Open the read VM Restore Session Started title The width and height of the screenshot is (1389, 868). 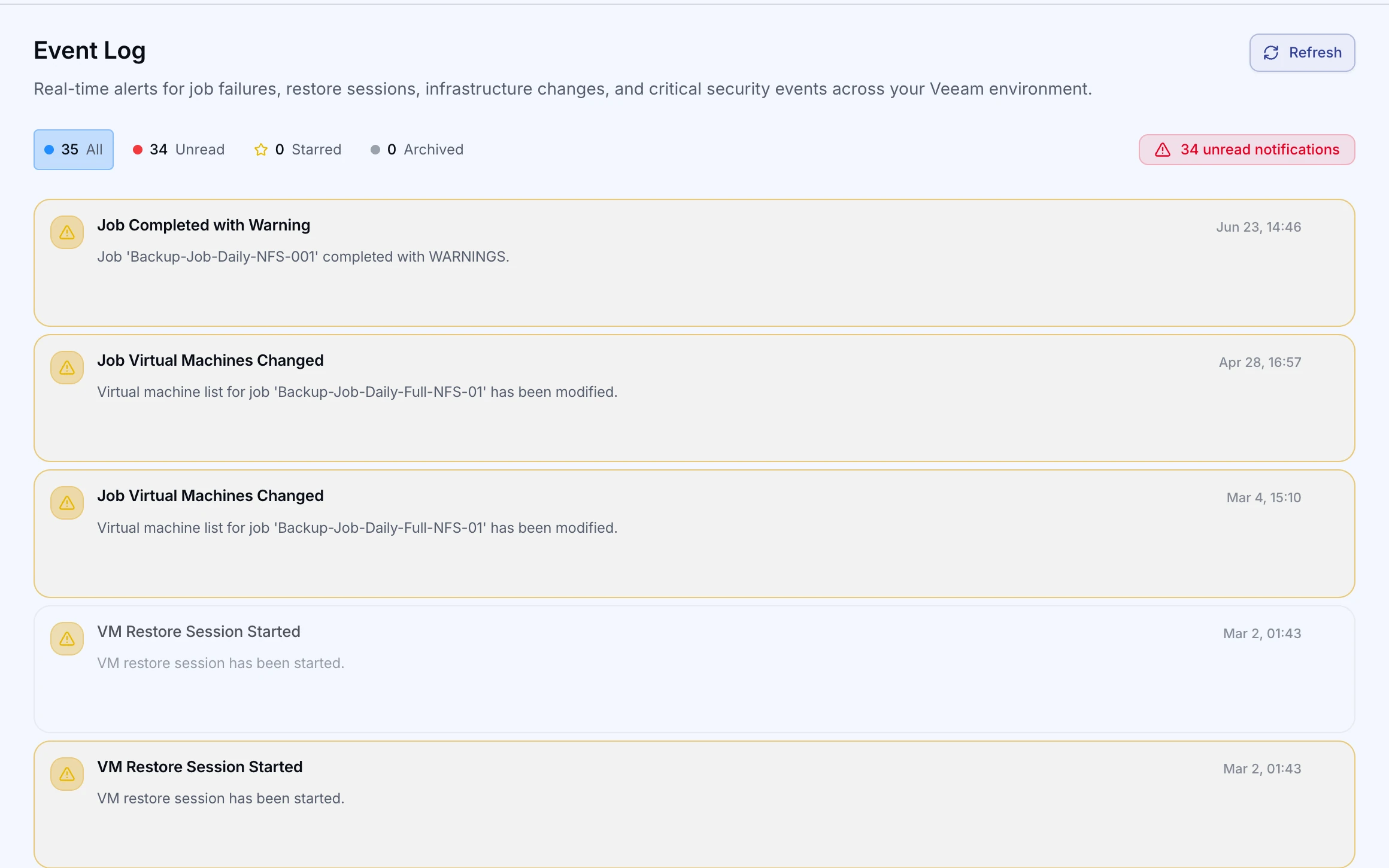(199, 632)
